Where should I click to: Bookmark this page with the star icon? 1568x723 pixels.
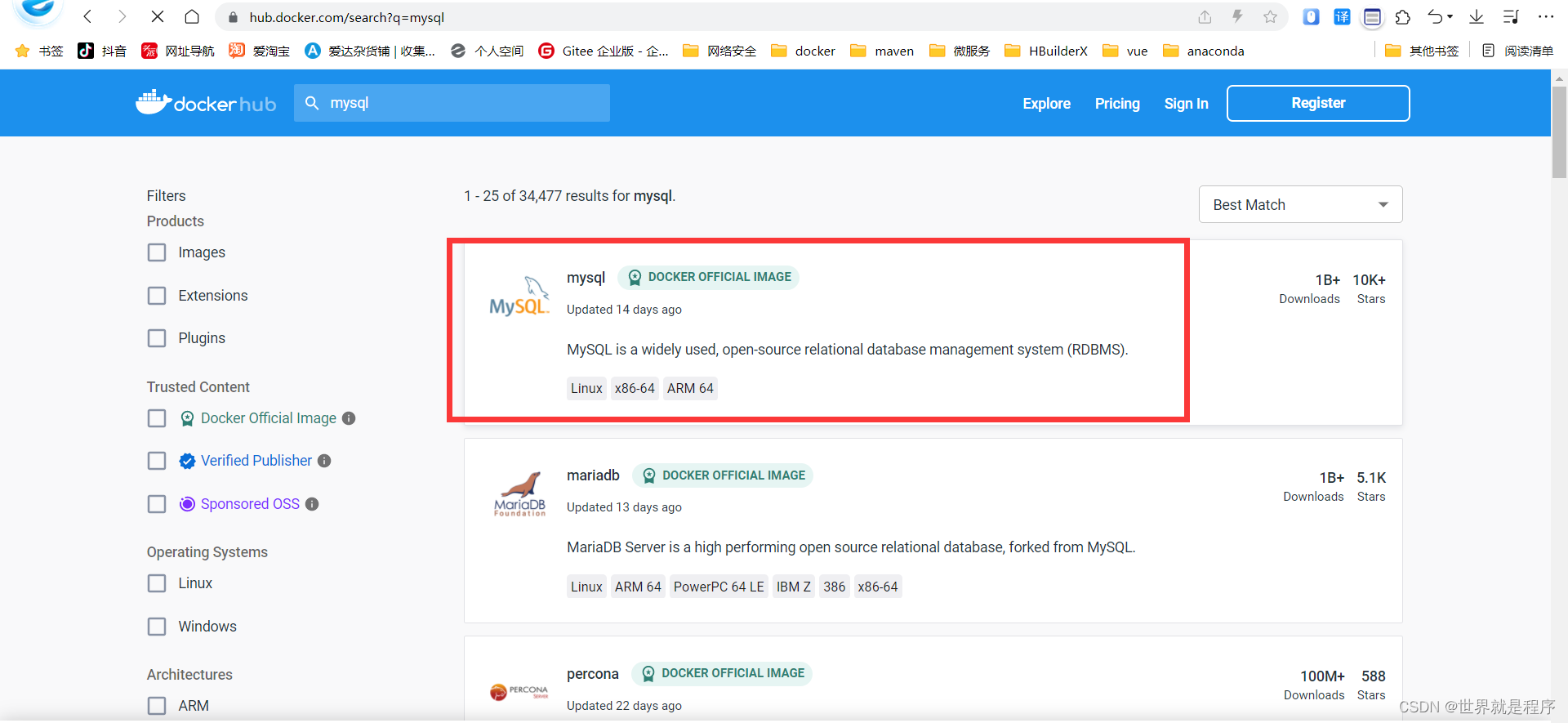[1270, 16]
